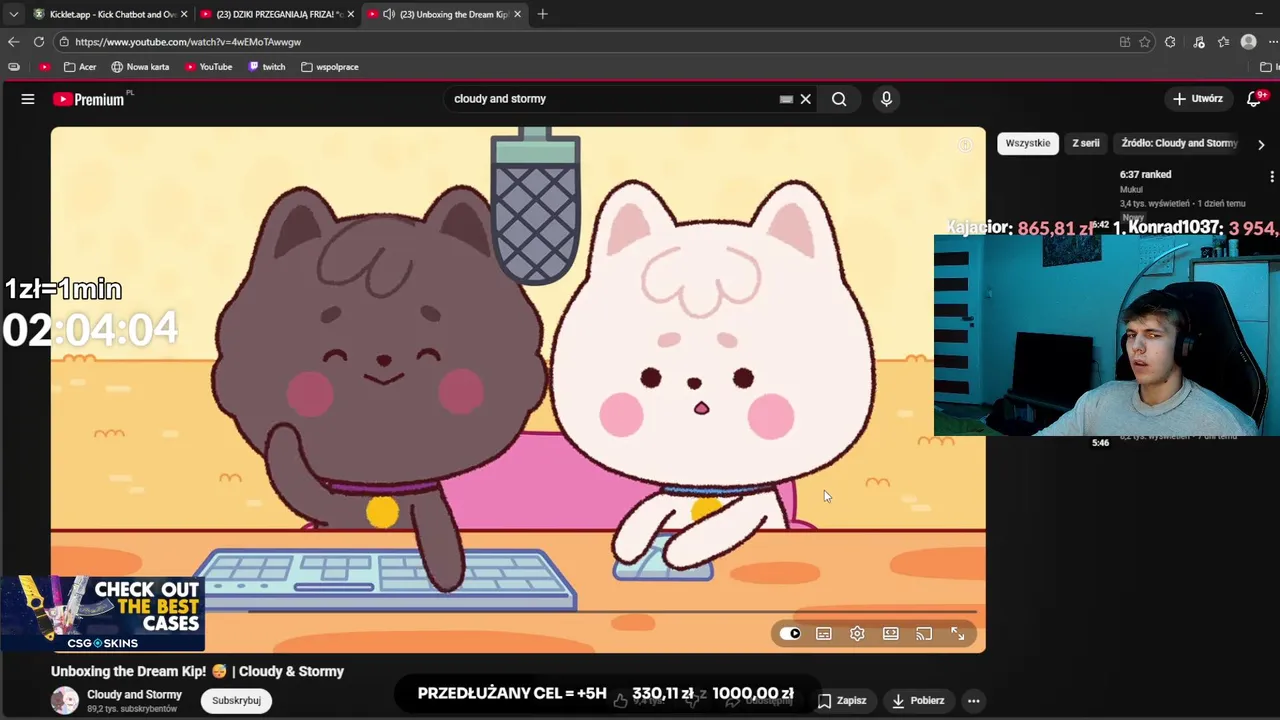Open a new browser tab
1280x720 pixels.
[542, 14]
